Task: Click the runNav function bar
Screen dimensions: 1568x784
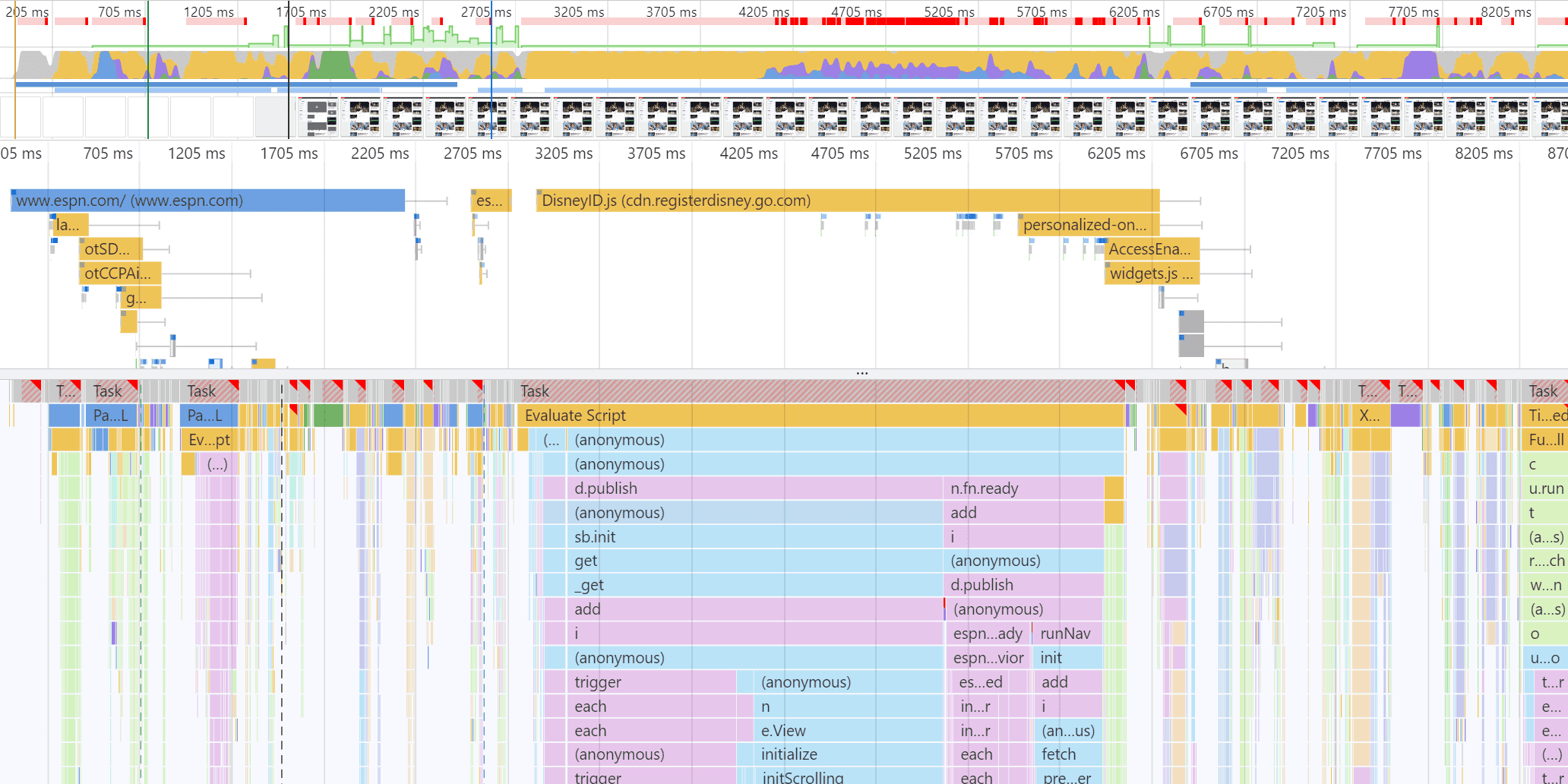Action: [1067, 634]
